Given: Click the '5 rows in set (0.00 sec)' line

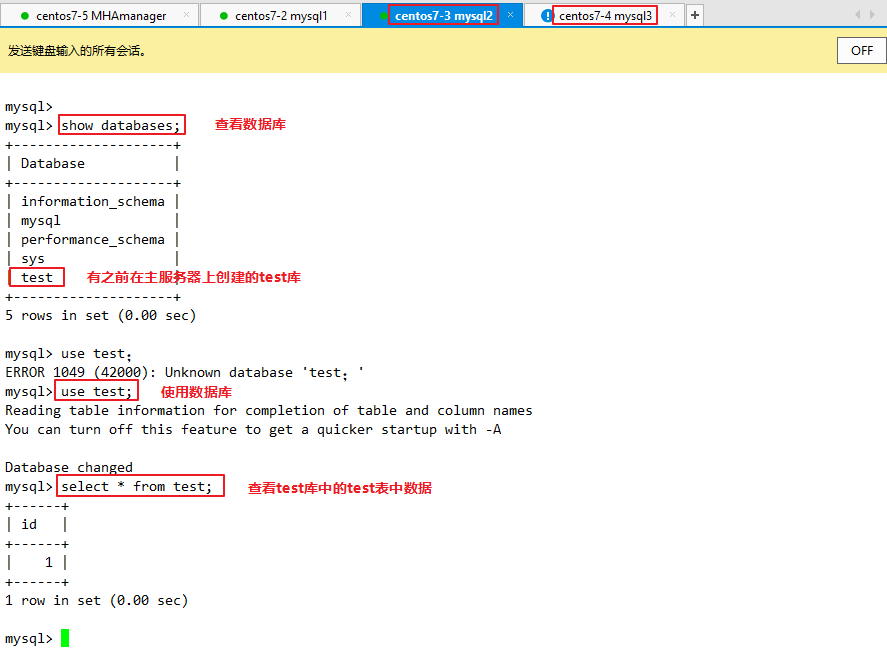Looking at the screenshot, I should click(x=100, y=315).
